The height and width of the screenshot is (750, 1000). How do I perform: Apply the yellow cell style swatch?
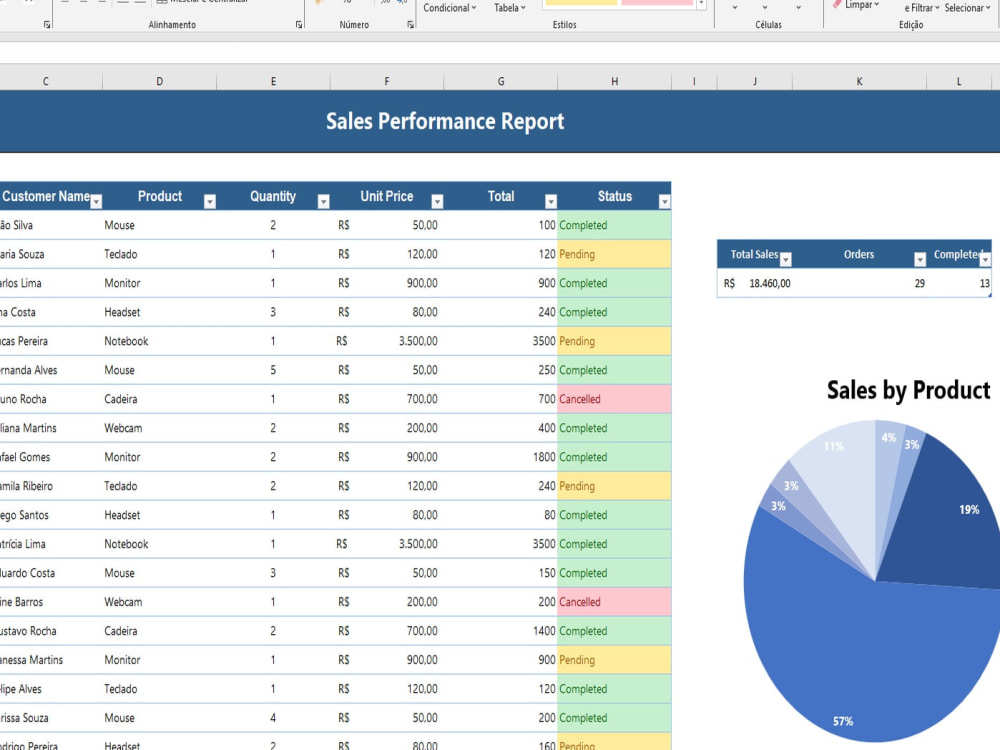581,3
